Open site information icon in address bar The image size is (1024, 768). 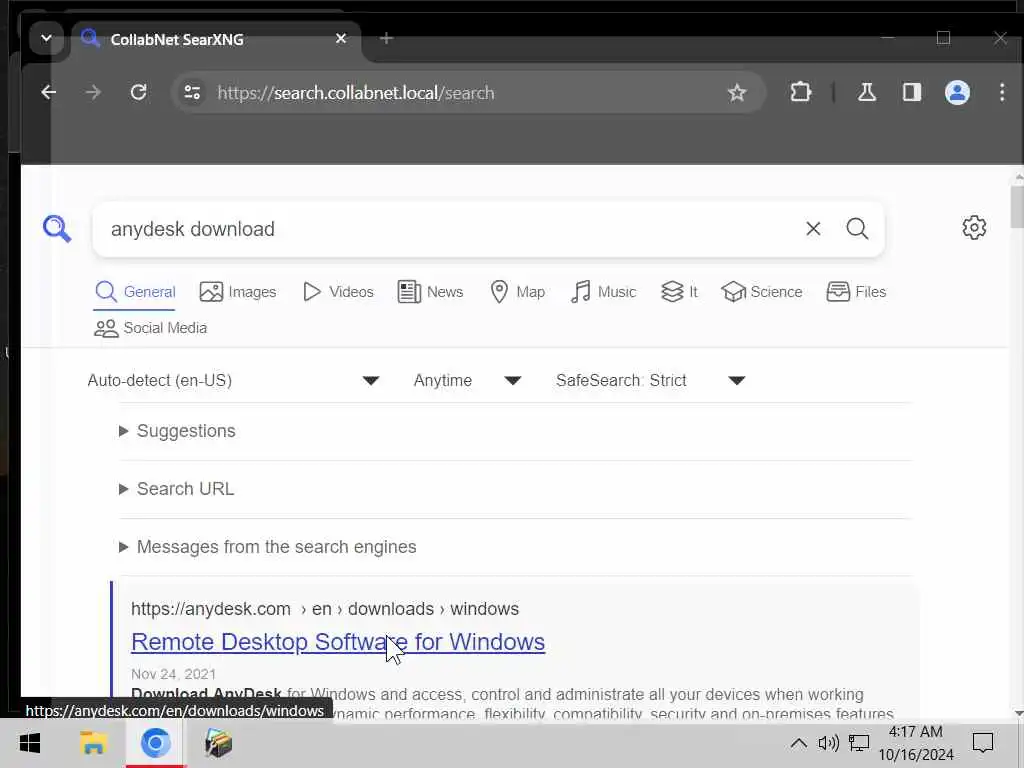click(192, 93)
